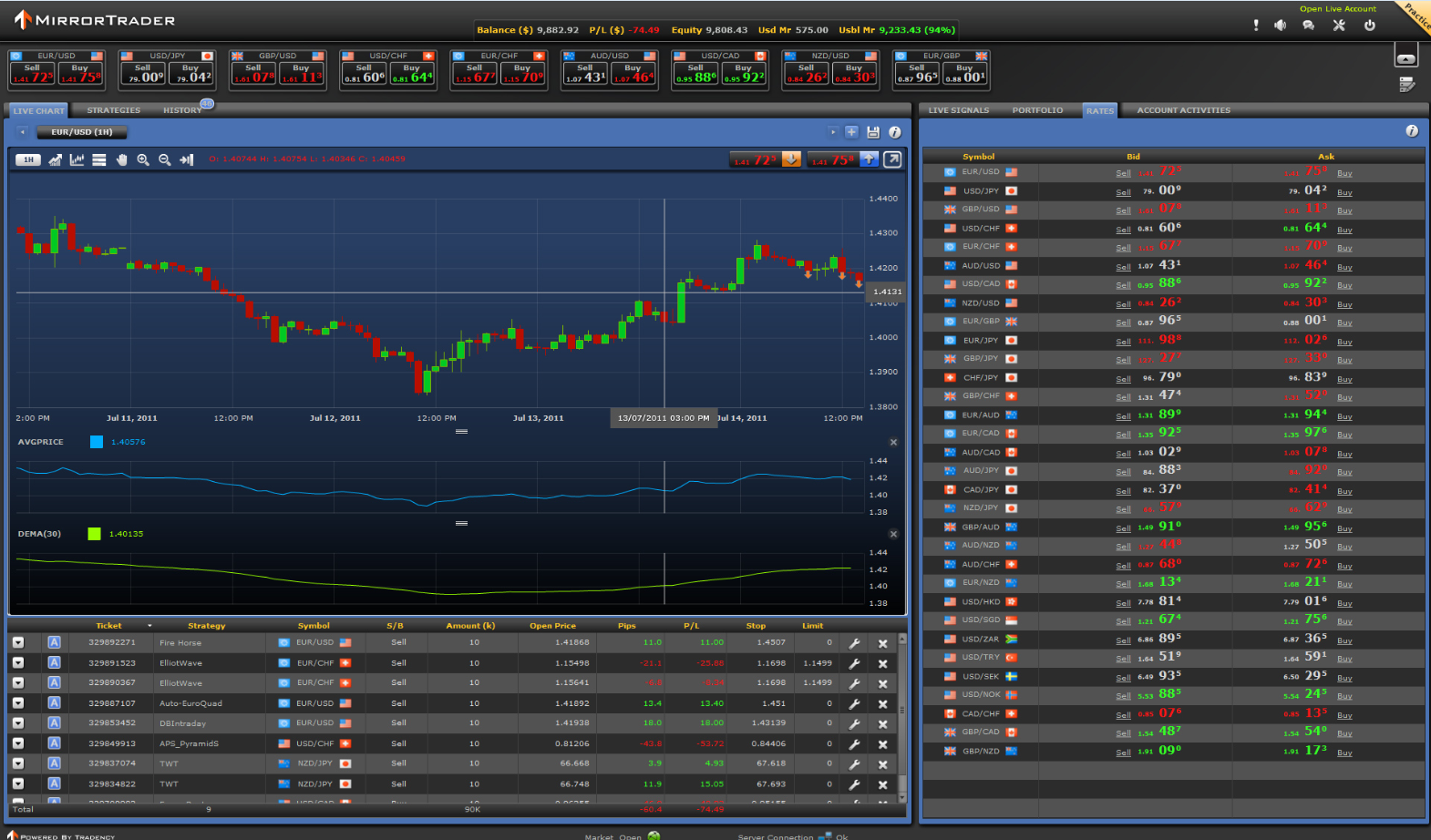
Task: Close the DEMA(30) indicator panel
Action: pyautogui.click(x=893, y=535)
